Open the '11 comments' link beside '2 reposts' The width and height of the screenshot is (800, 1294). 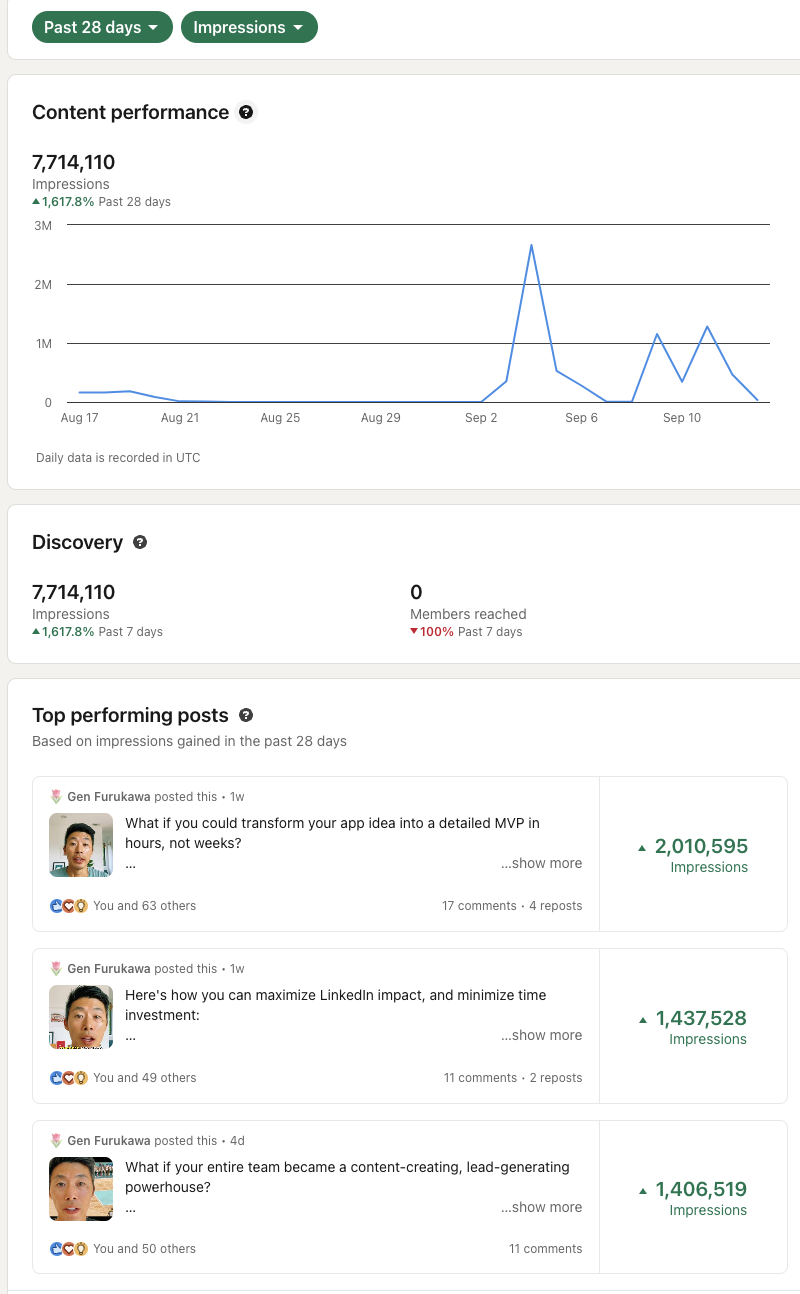[480, 1078]
